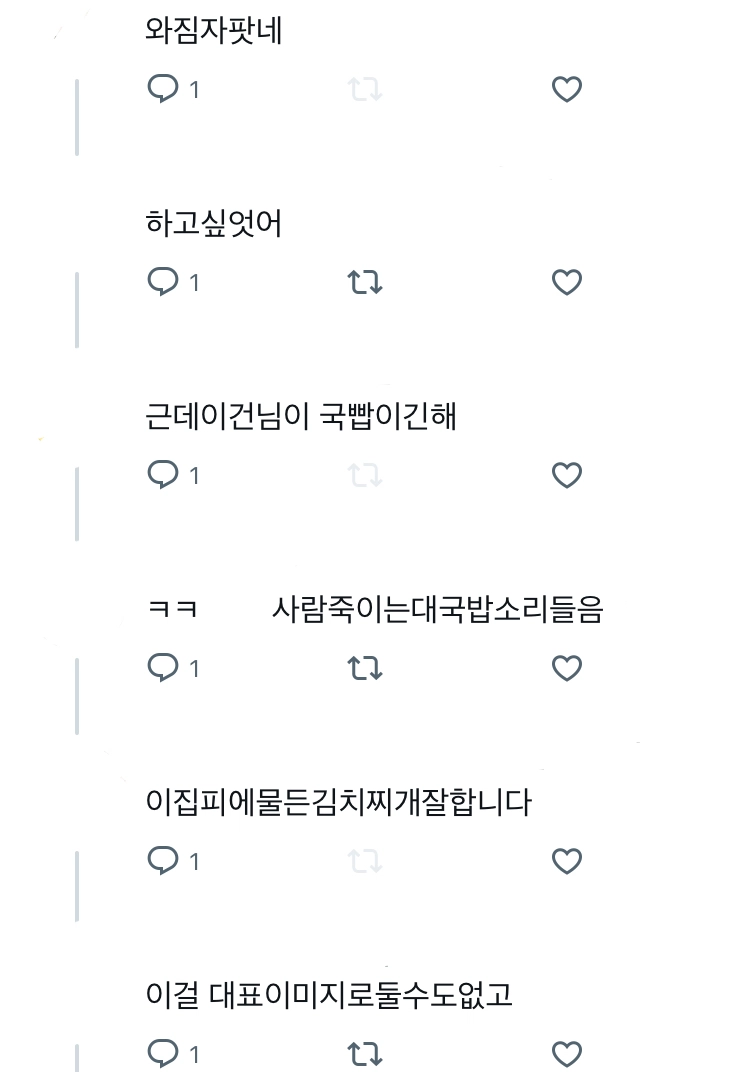736x1072 pixels.
Task: Open the tweet reading '하고싶엇어'
Action: pos(214,223)
